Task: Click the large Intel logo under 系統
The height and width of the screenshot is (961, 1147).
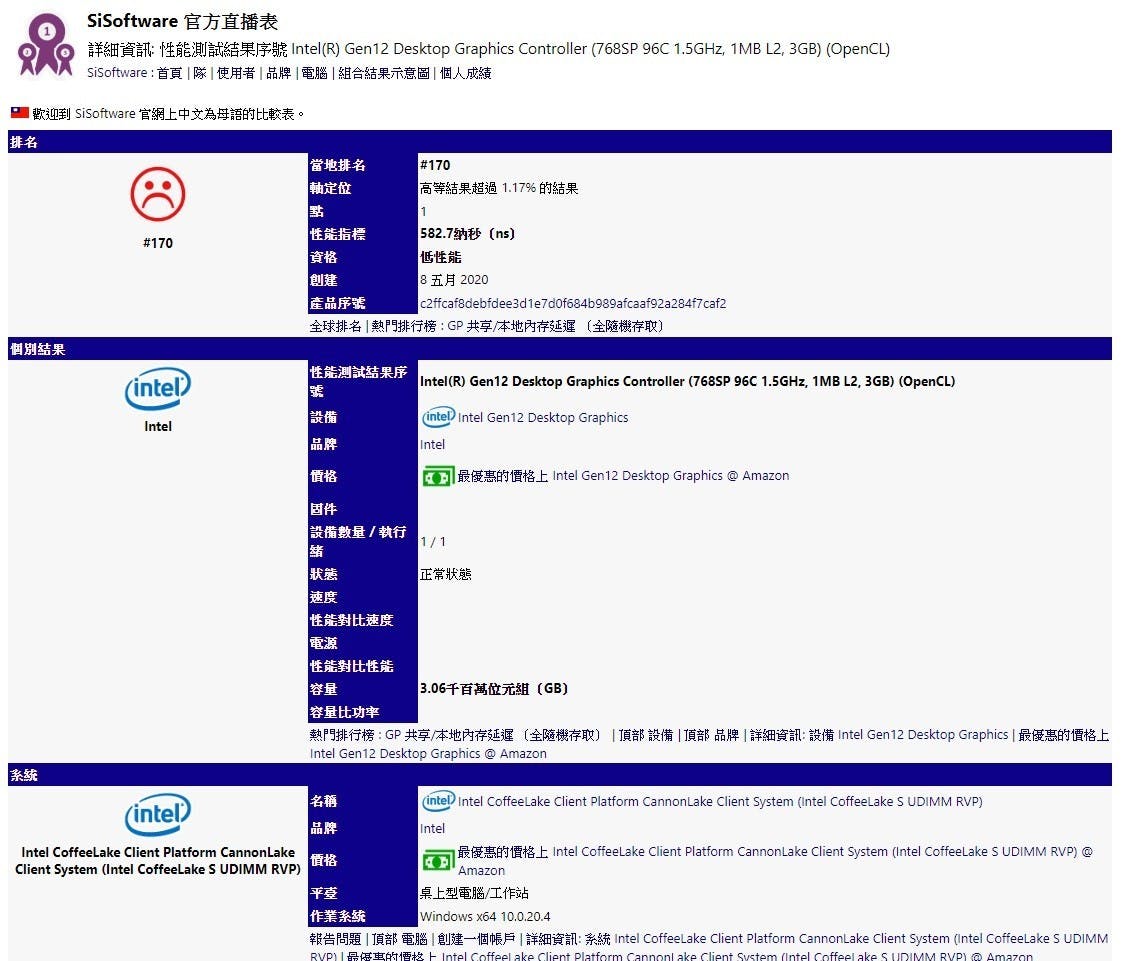Action: click(158, 815)
